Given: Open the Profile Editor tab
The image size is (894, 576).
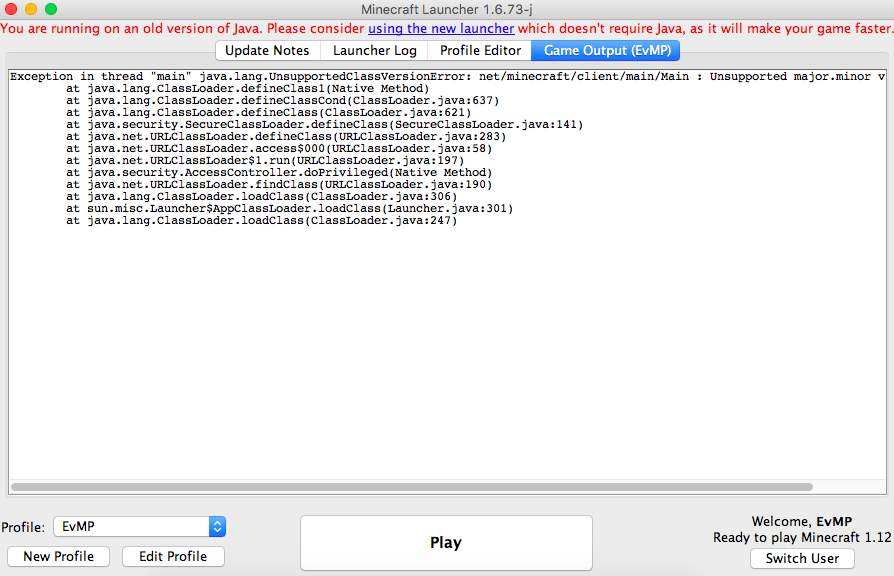Looking at the screenshot, I should click(480, 51).
